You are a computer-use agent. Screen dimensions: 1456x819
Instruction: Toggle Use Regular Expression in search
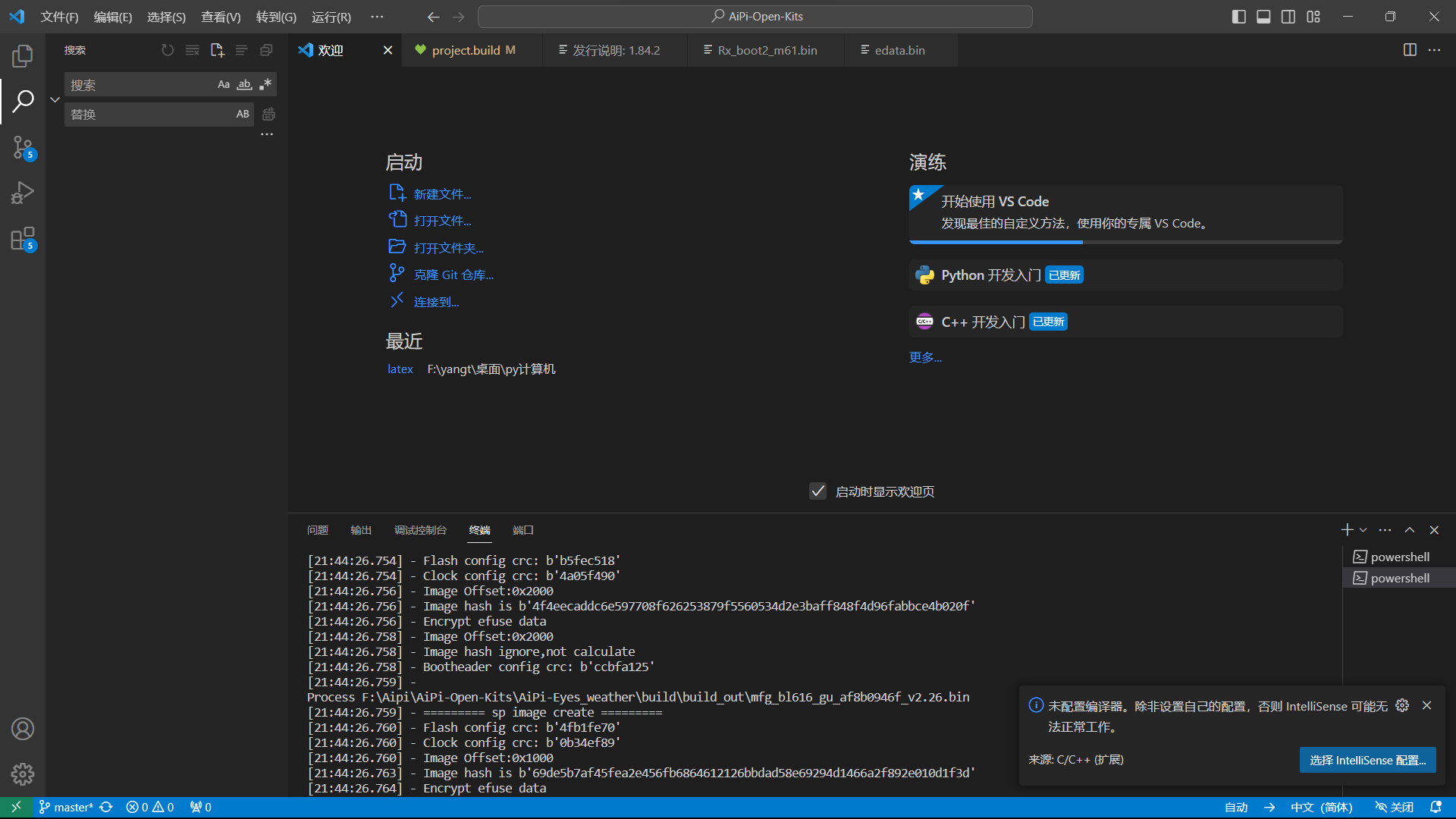pyautogui.click(x=265, y=84)
